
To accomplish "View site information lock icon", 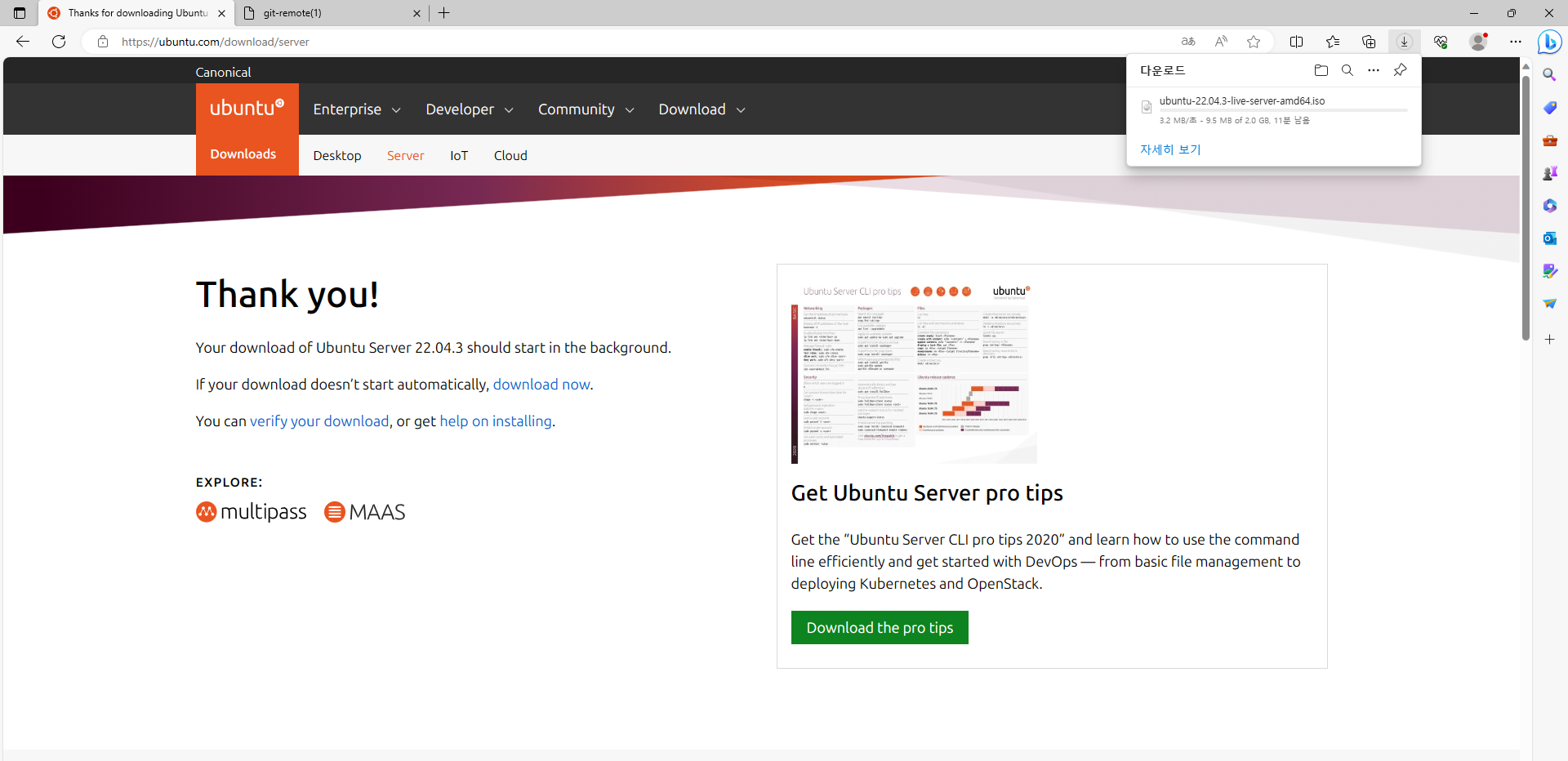I will [x=103, y=42].
